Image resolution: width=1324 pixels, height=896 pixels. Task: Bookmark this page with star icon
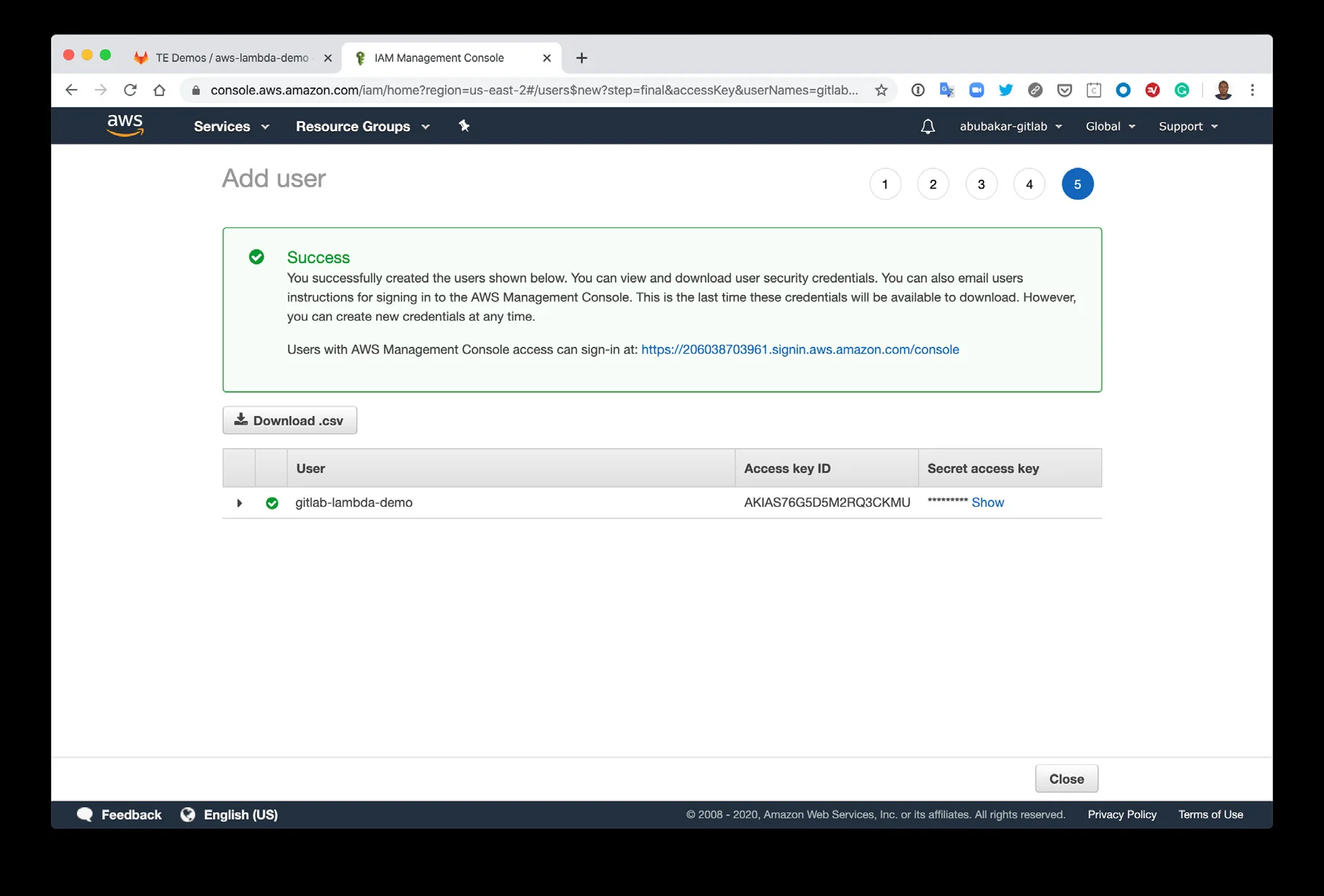881,90
